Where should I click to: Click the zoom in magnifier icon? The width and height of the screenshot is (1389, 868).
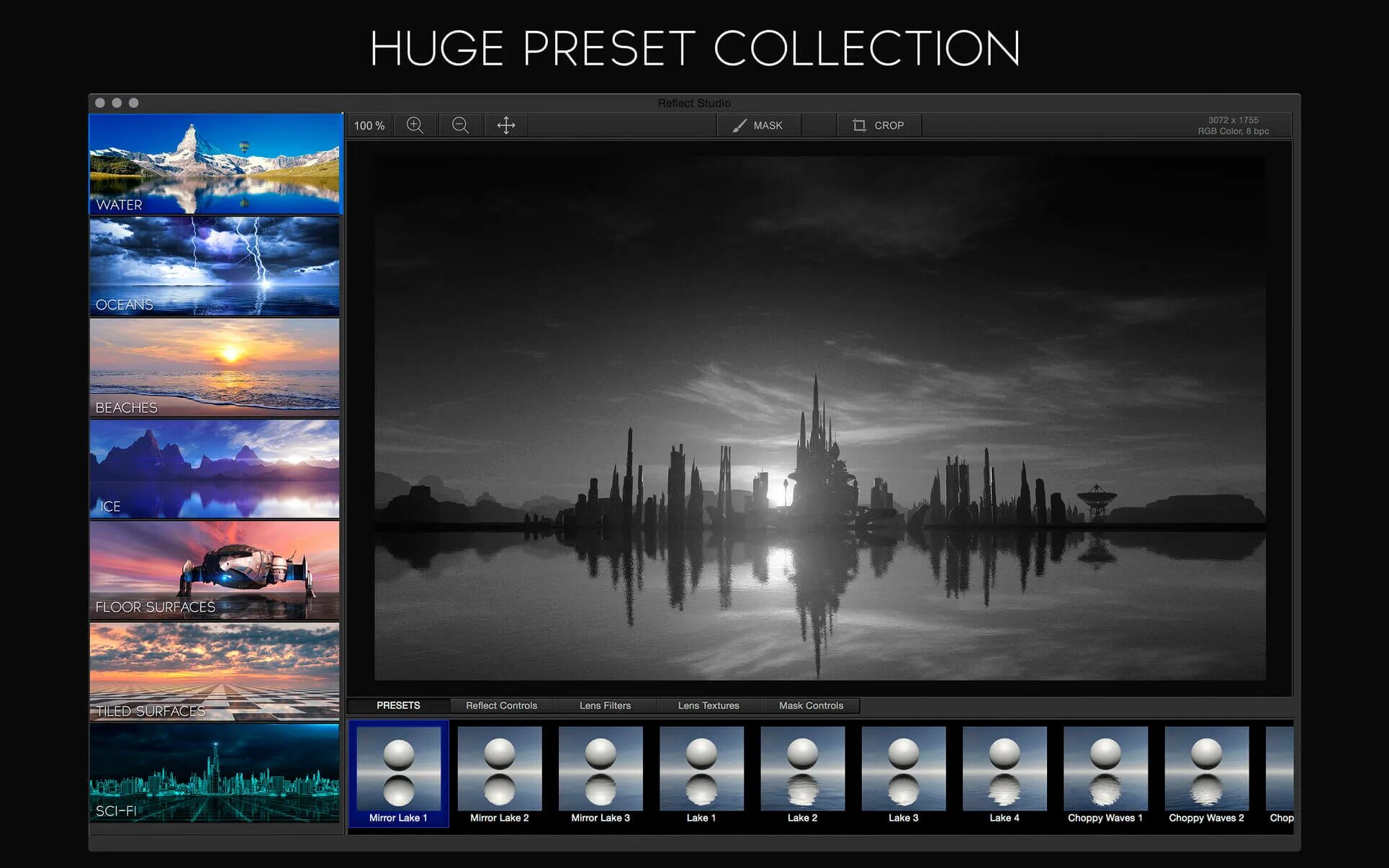tap(415, 125)
